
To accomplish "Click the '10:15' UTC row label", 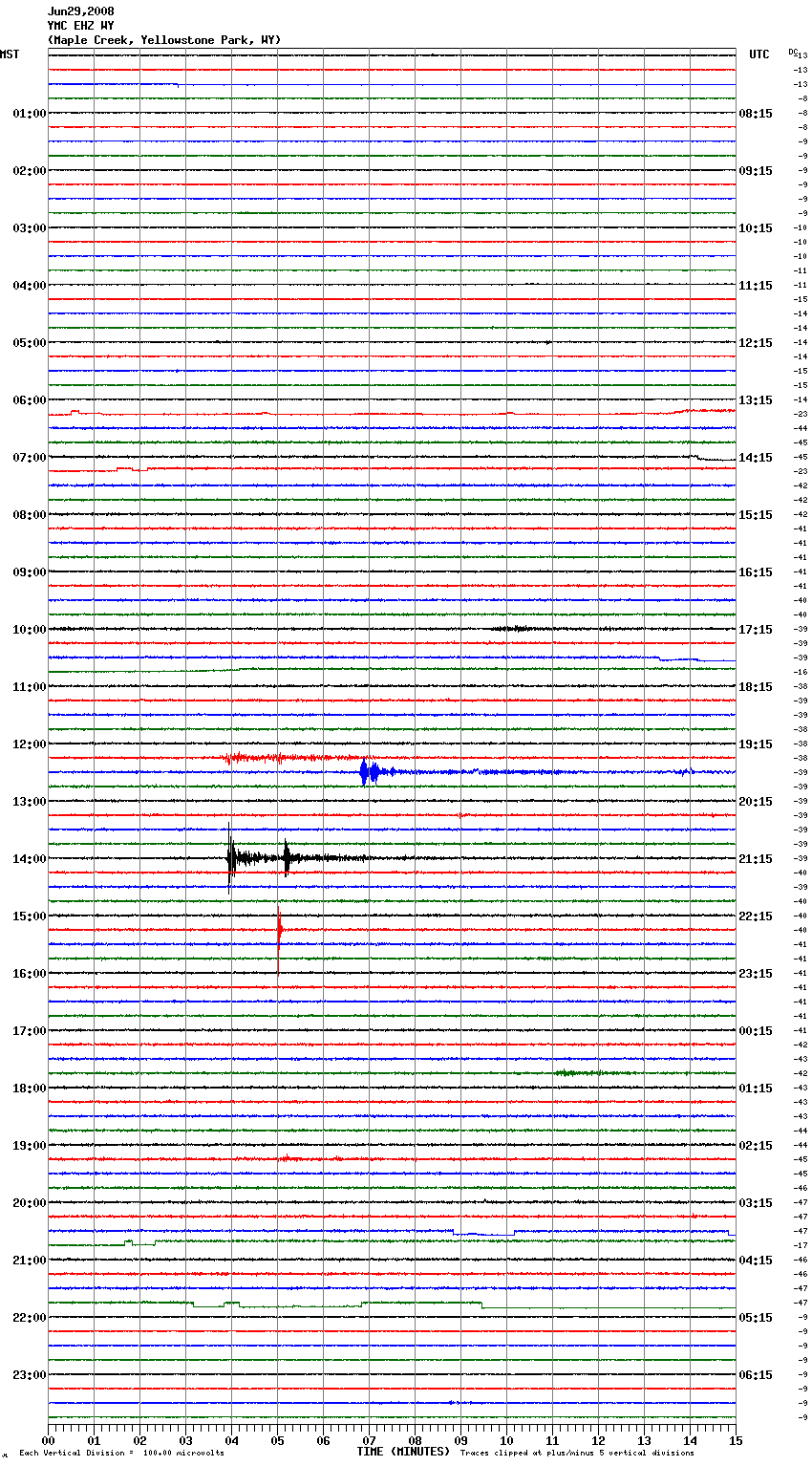I will click(756, 228).
